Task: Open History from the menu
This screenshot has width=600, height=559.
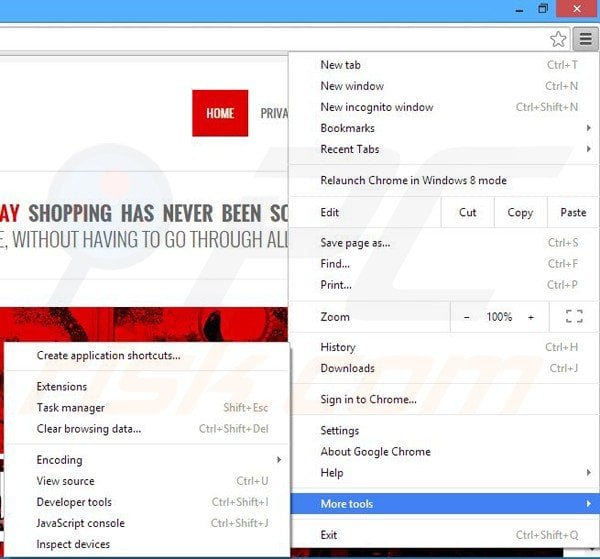Action: 443,347
